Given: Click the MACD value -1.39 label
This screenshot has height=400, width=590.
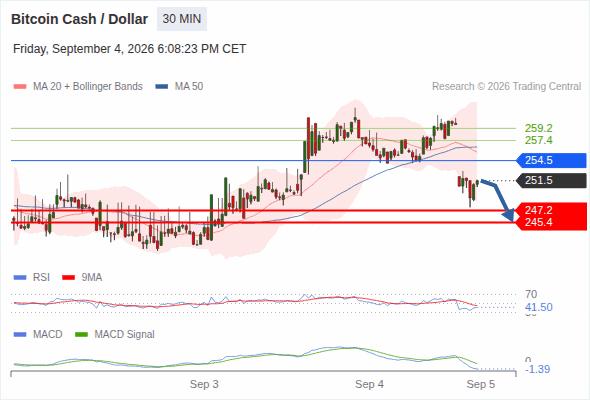Looking at the screenshot, I should (x=537, y=370).
